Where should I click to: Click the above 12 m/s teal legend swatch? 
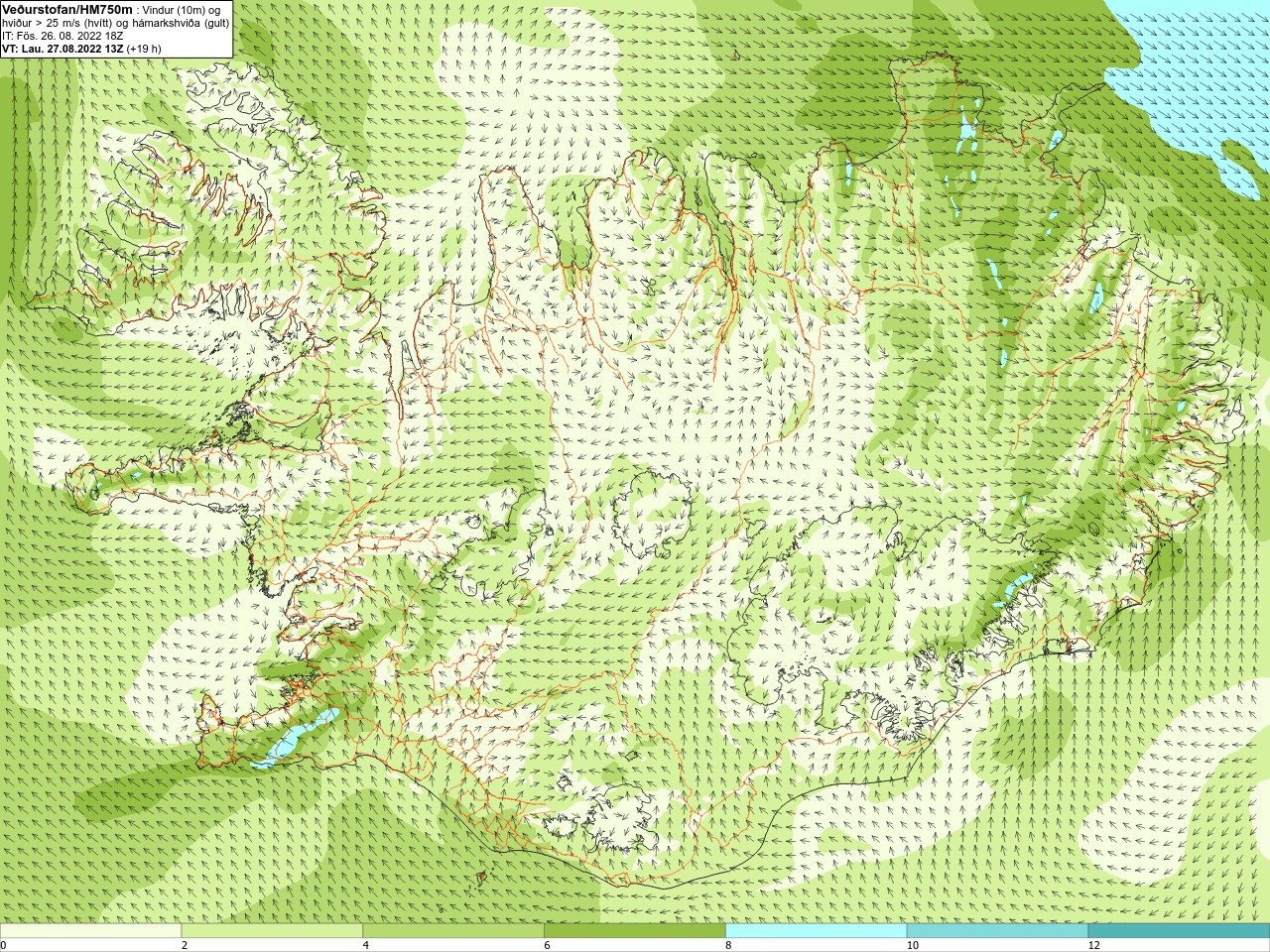tap(1179, 931)
